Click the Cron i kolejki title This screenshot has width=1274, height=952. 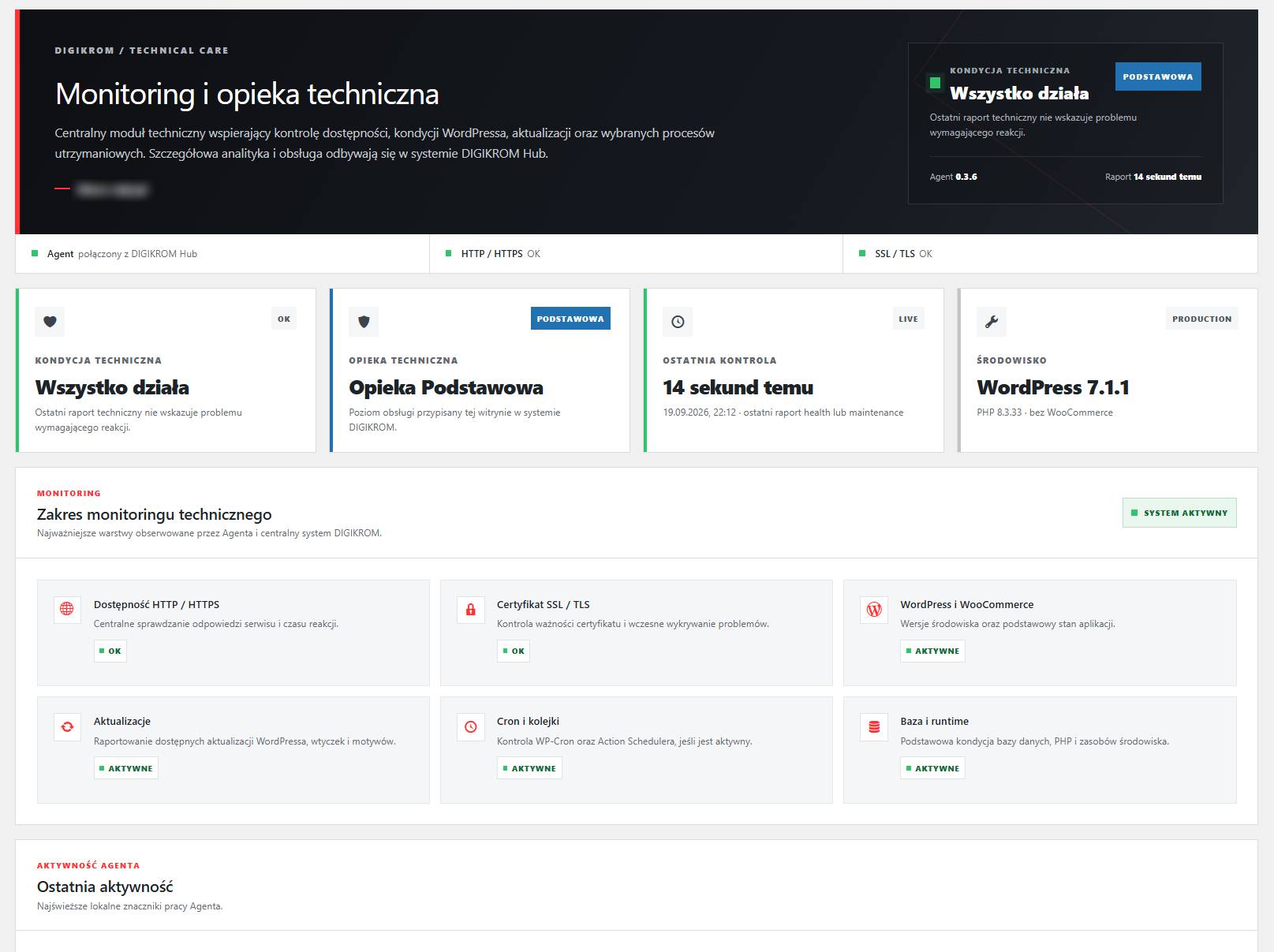pos(528,721)
